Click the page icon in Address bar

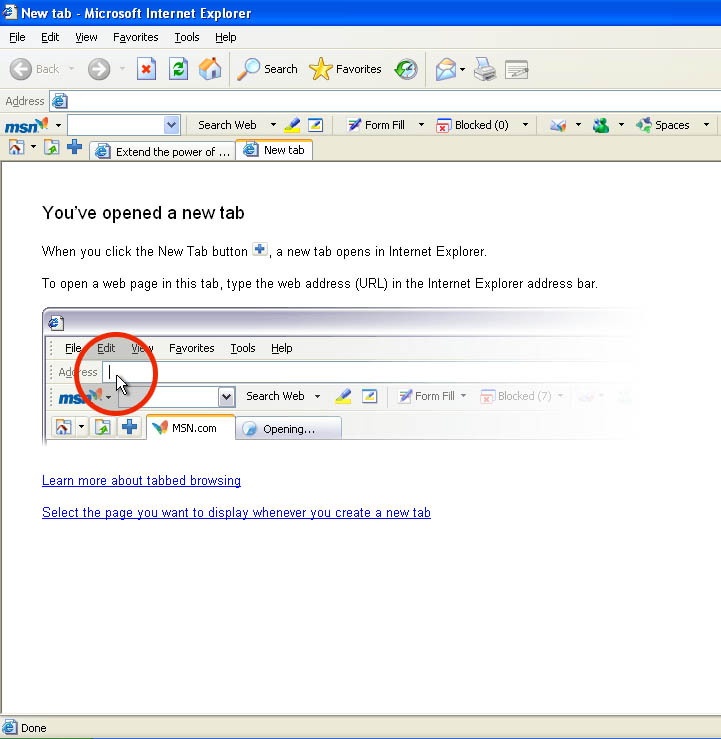coord(60,101)
